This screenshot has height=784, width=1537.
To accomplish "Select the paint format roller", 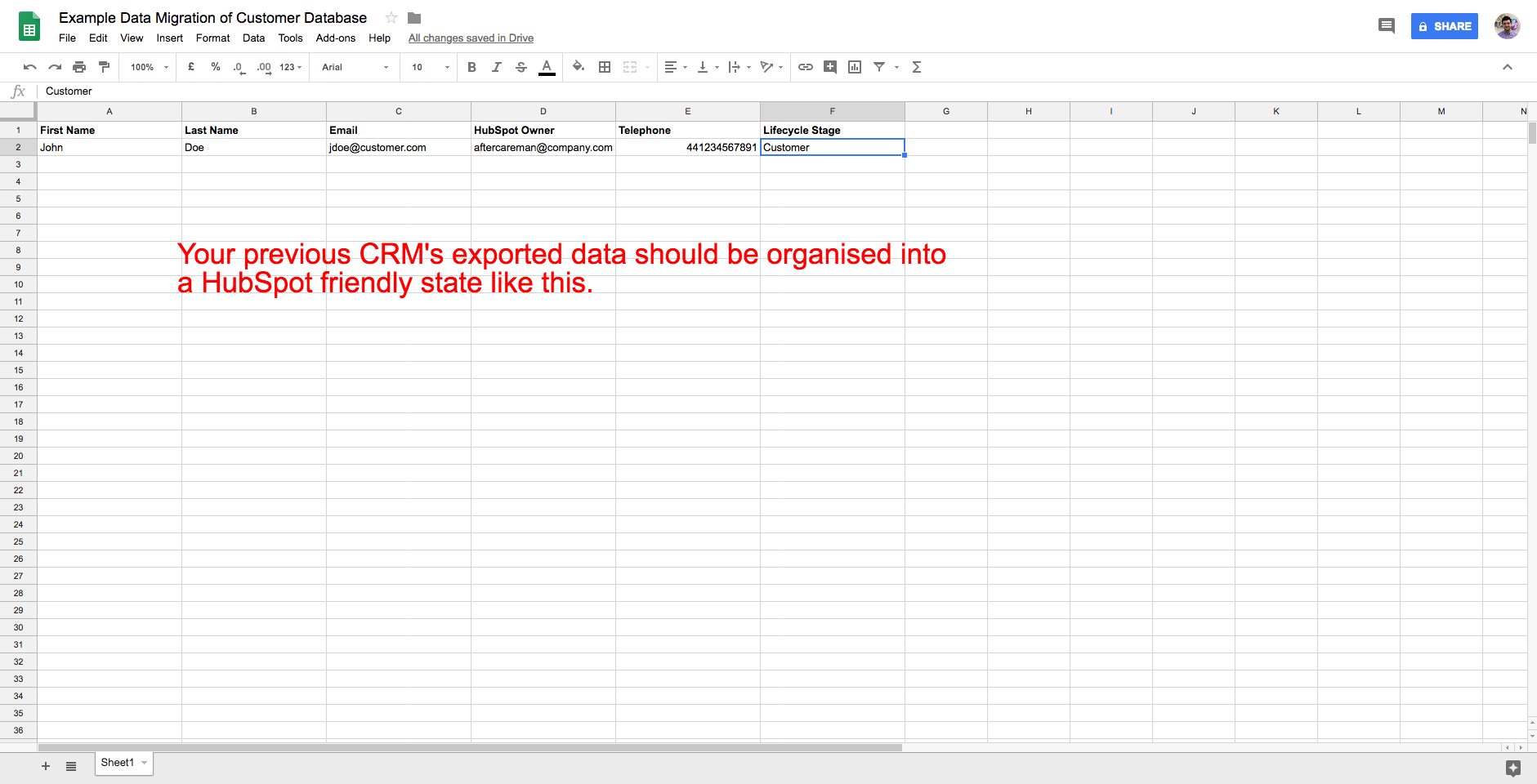I will click(104, 67).
